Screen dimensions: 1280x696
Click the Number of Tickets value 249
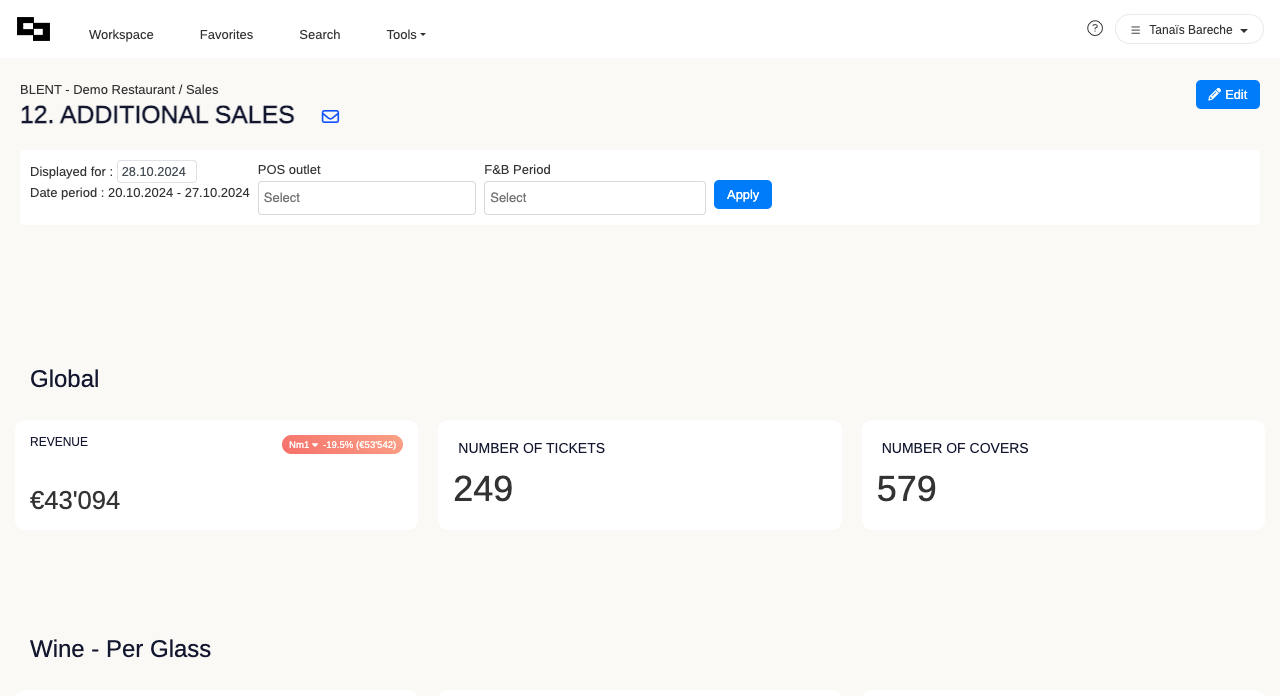pos(483,489)
